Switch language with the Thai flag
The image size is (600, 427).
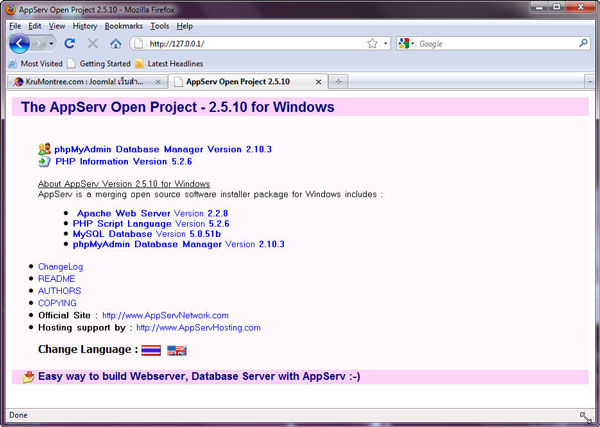(x=151, y=350)
